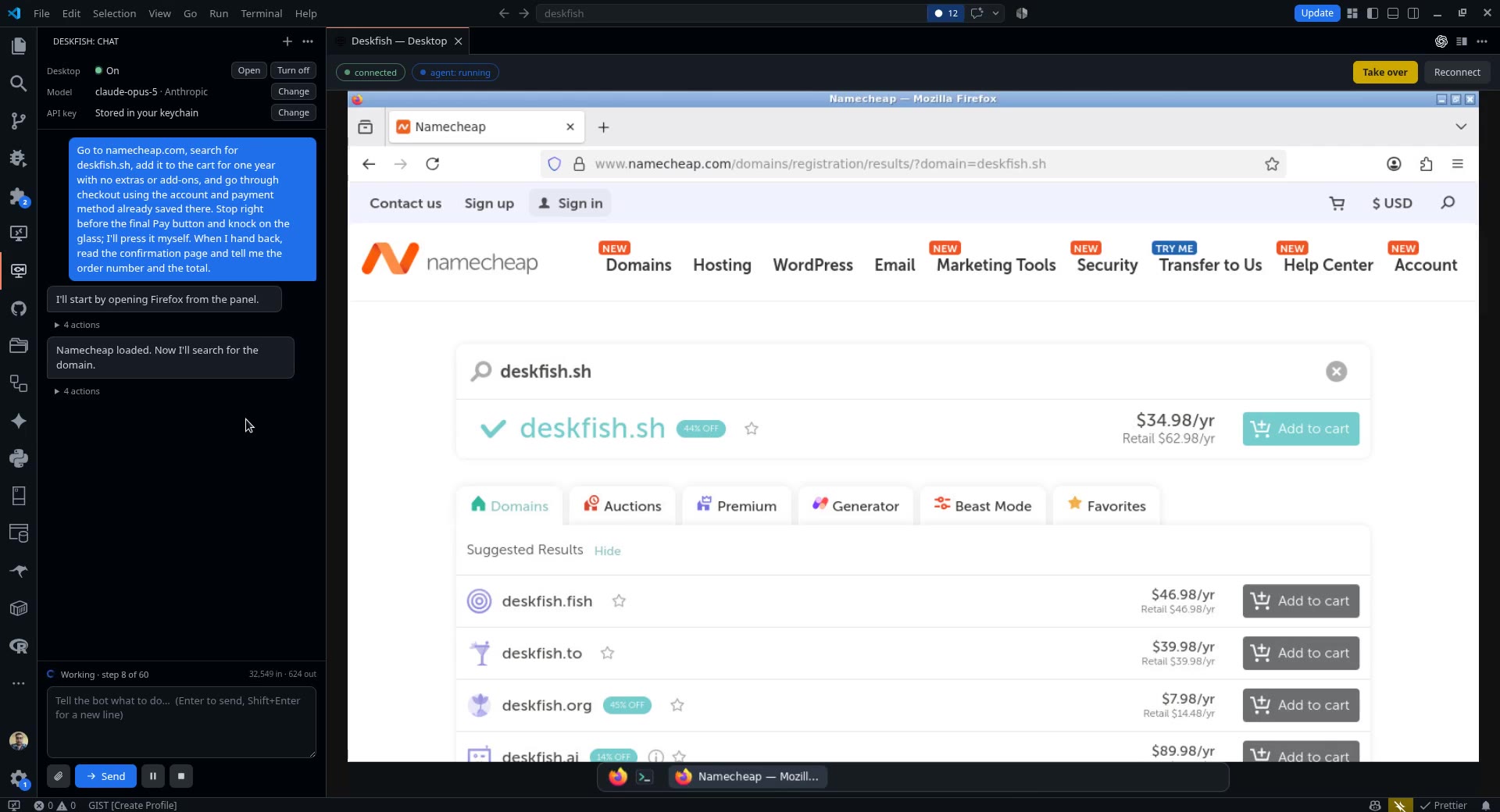Image resolution: width=1500 pixels, height=812 pixels.
Task: Click the Take over button
Action: [x=1384, y=73]
